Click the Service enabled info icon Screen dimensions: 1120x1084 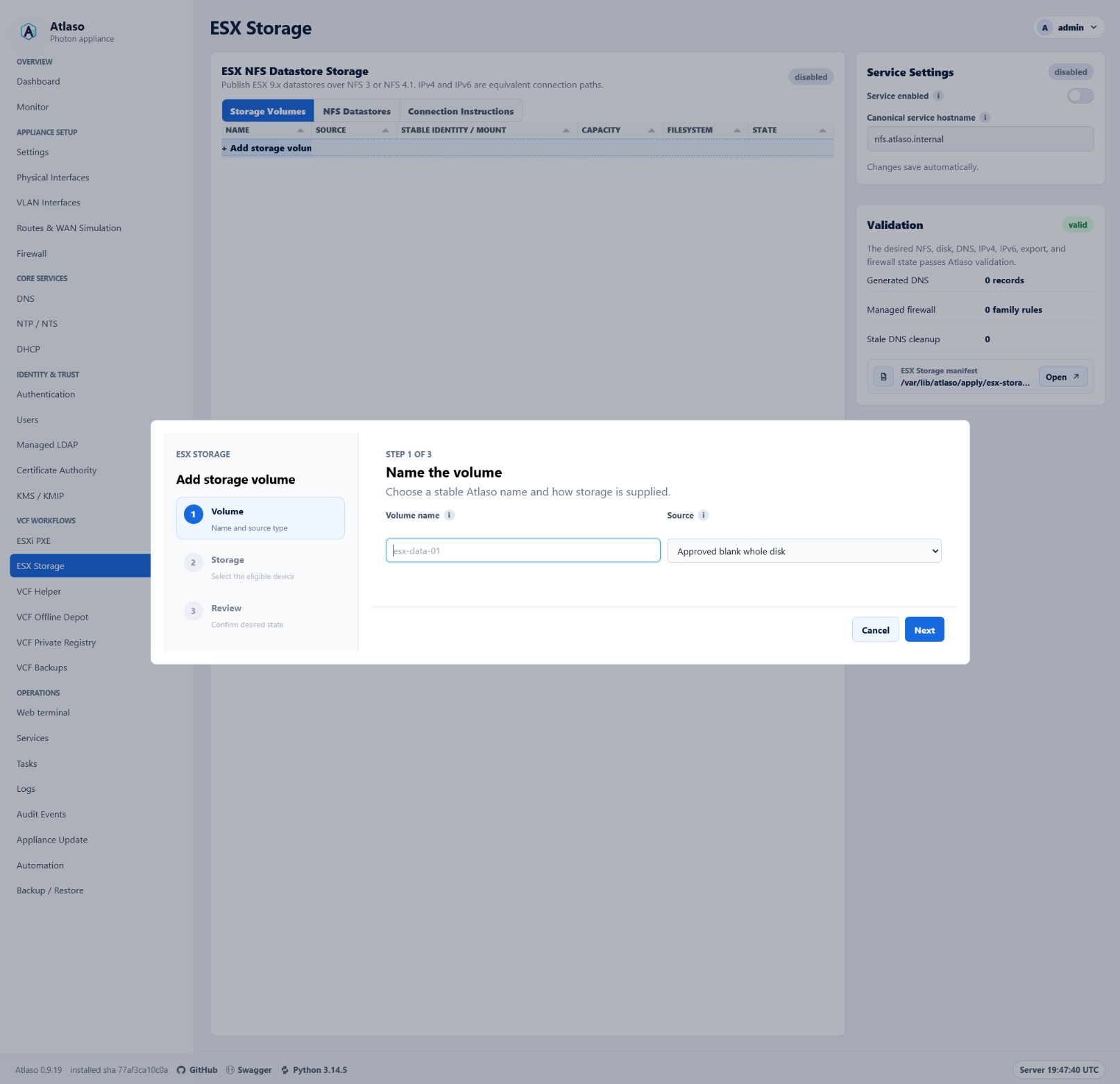tap(938, 96)
